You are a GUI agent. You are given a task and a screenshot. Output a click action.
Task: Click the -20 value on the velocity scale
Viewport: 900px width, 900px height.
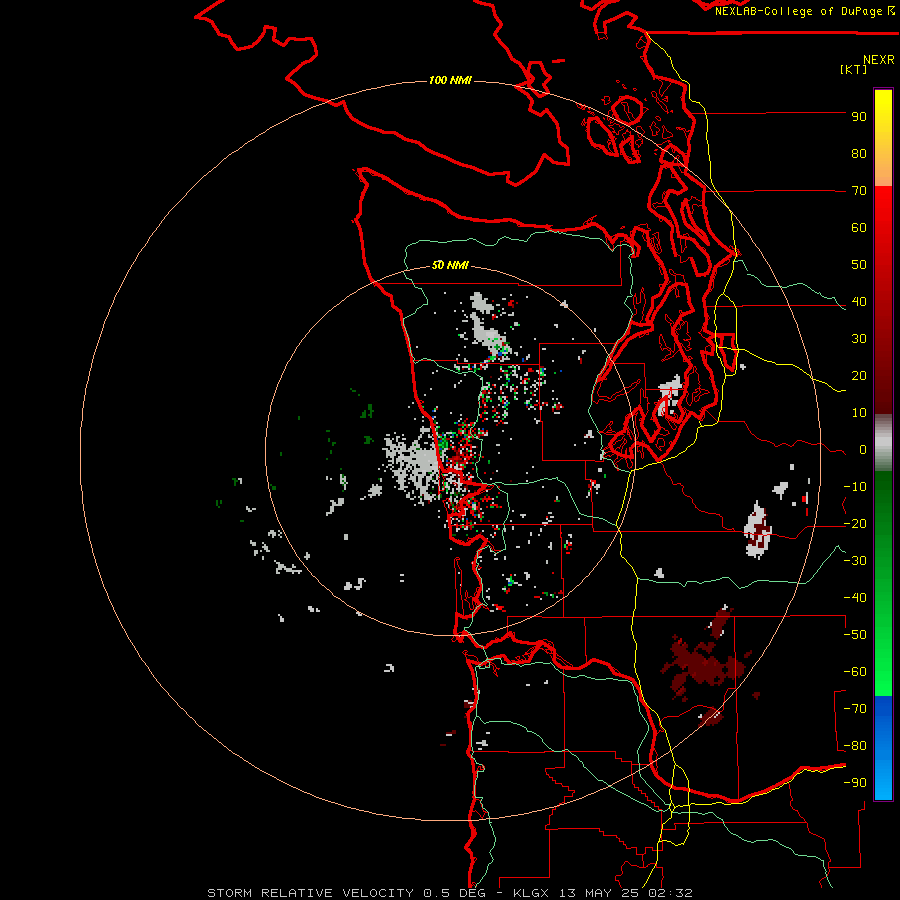[855, 523]
